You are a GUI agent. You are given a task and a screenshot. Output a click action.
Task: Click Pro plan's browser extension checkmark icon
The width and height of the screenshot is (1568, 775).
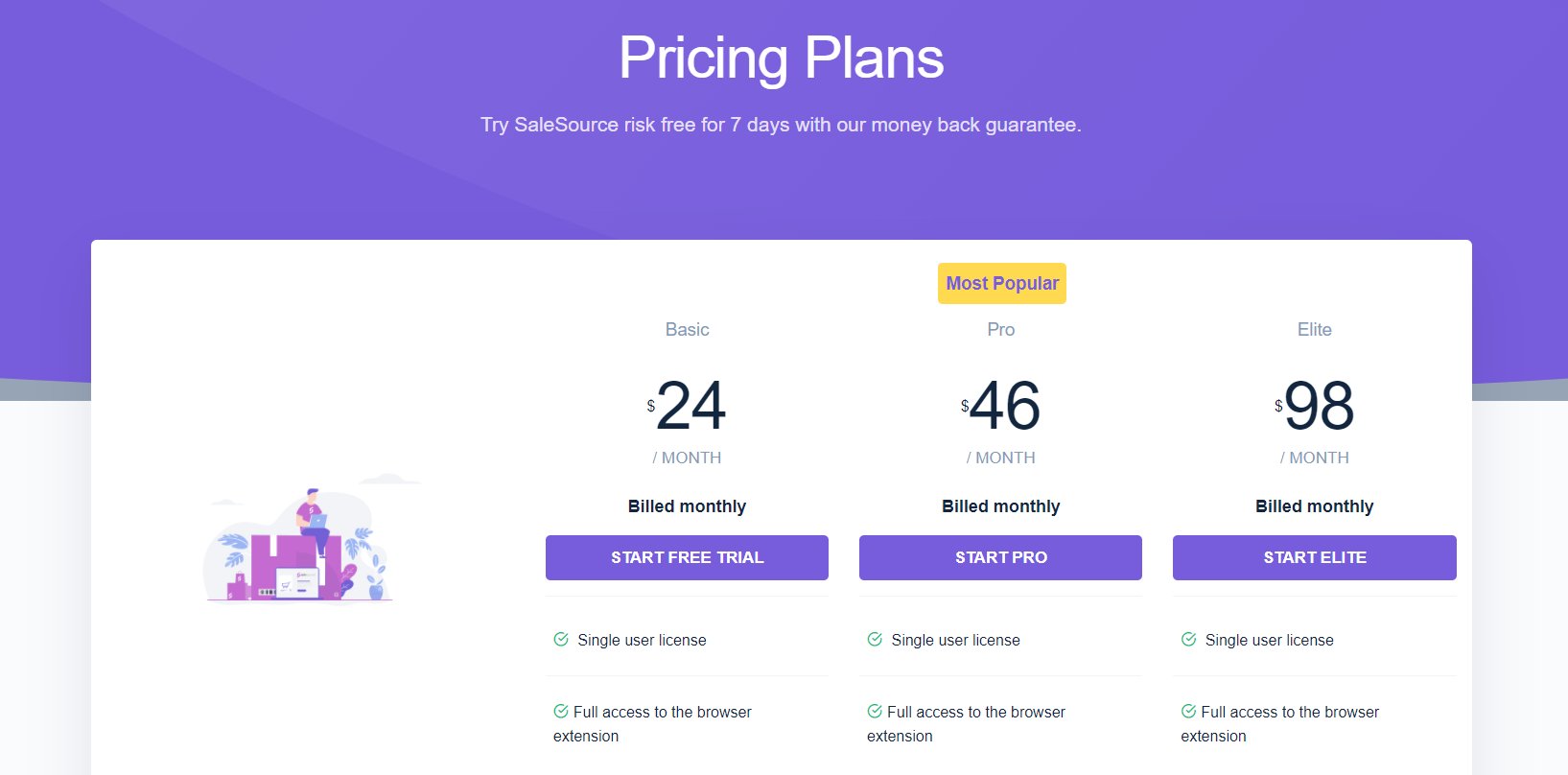coord(875,712)
